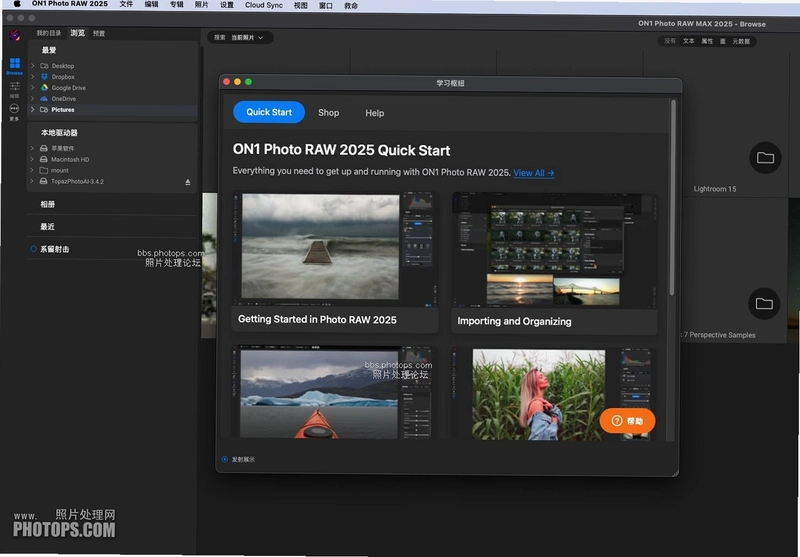Click the Pictures folder icon
800x557 pixels.
click(x=44, y=110)
